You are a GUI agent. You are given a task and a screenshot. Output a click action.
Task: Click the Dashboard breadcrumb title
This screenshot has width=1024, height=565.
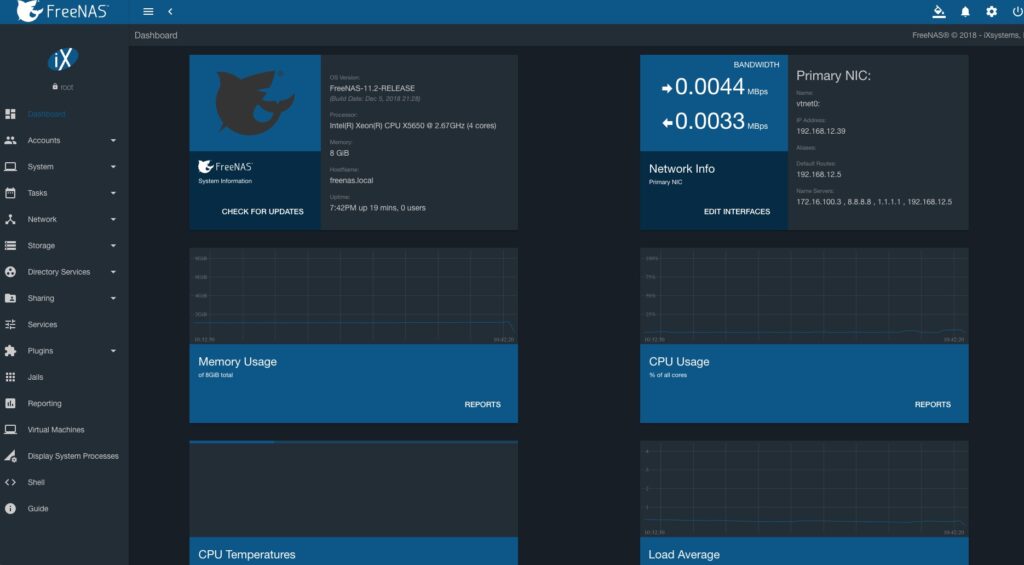click(x=155, y=35)
